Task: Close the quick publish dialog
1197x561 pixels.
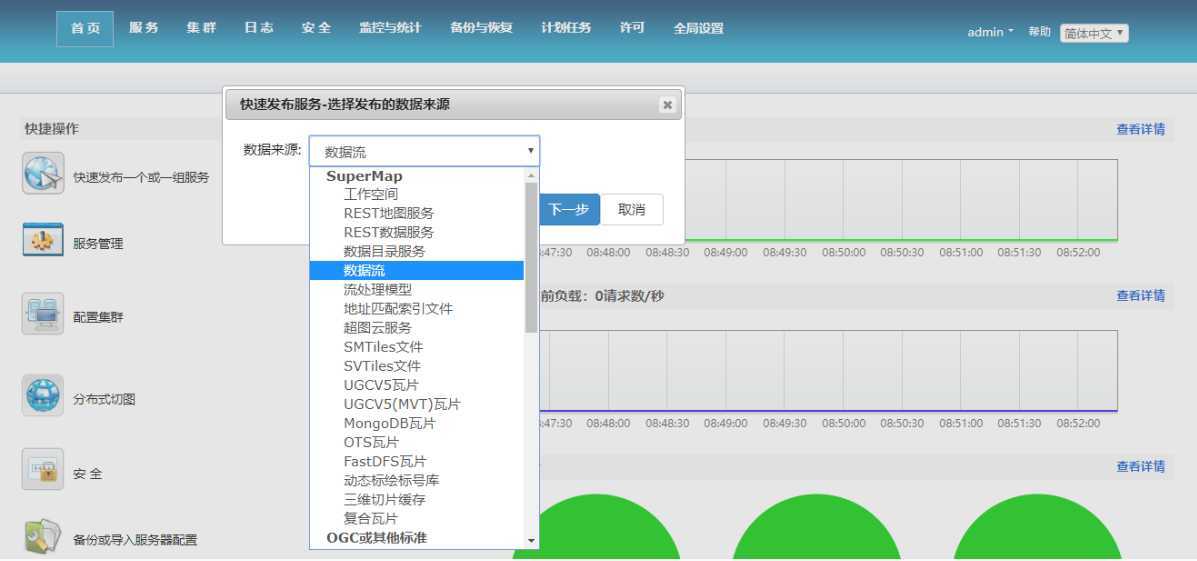Action: point(667,105)
